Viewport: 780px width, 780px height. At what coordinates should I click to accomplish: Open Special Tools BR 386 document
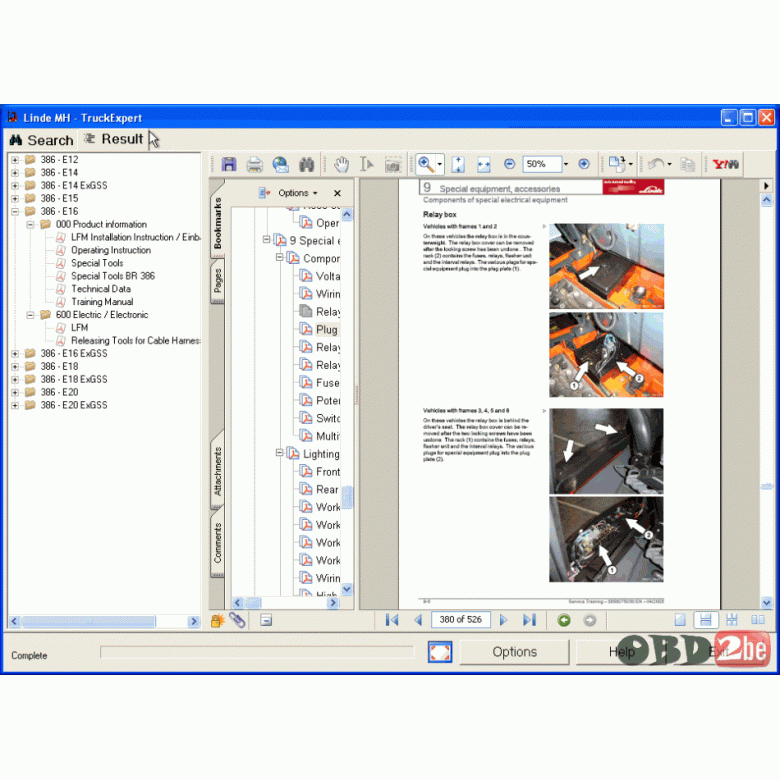pos(113,276)
